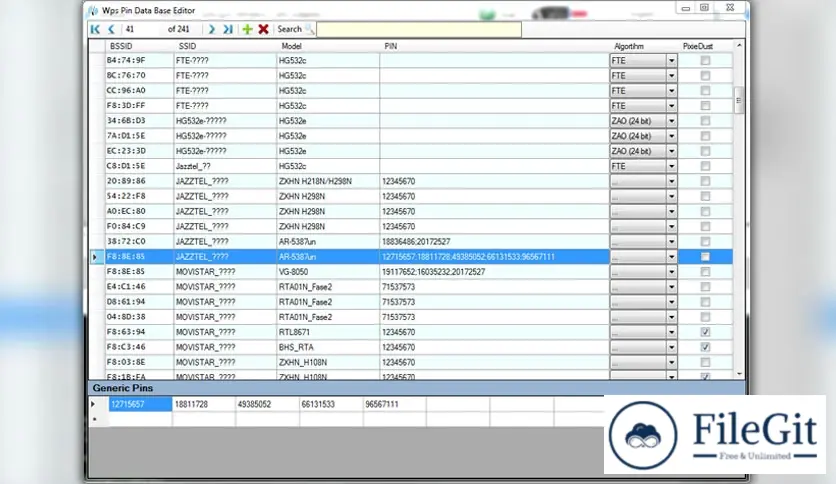Jump to the last record
Image resolution: width=836 pixels, height=484 pixels.
tap(228, 29)
